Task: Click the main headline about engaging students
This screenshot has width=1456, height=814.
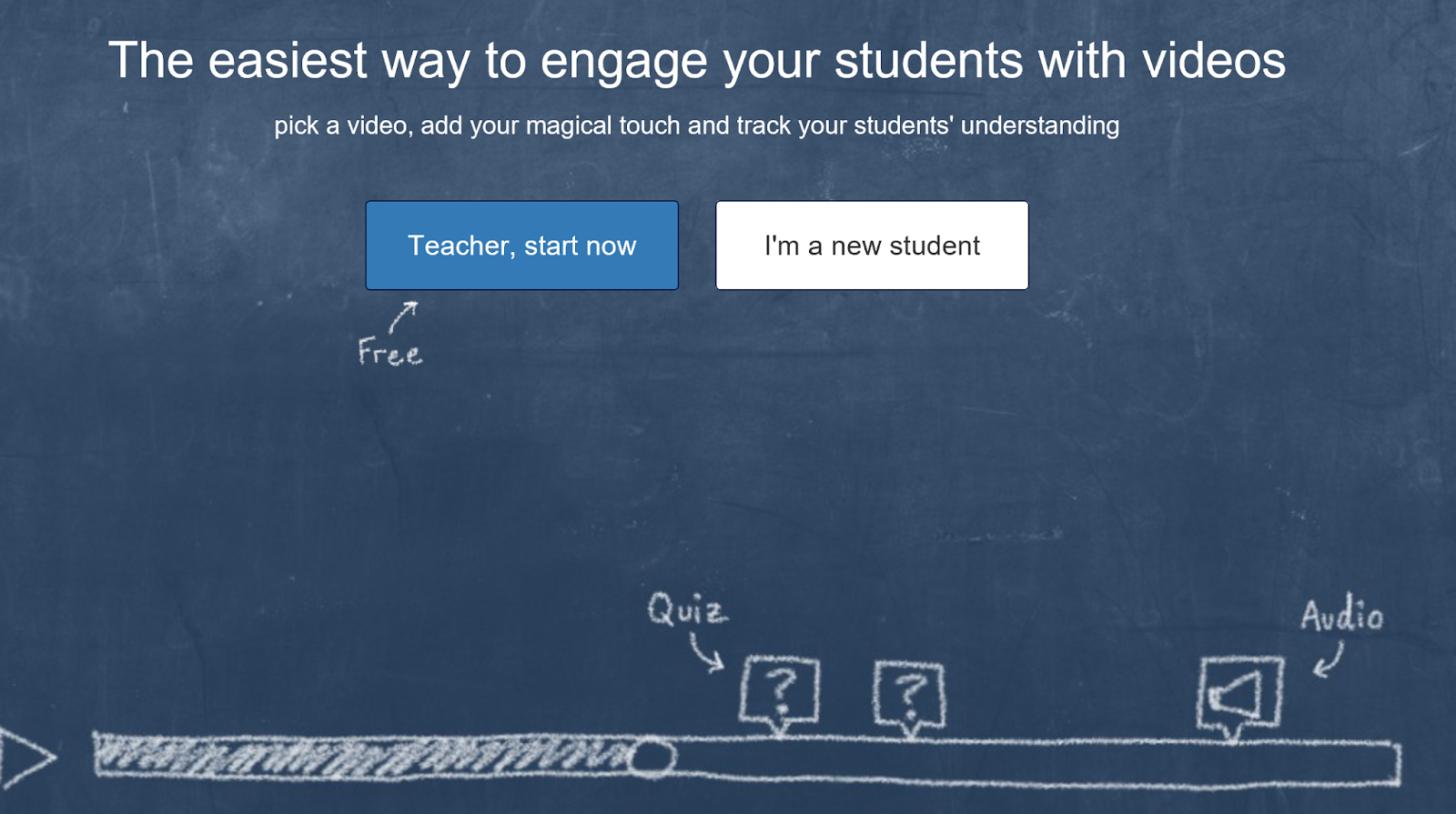Action: pyautogui.click(x=698, y=60)
